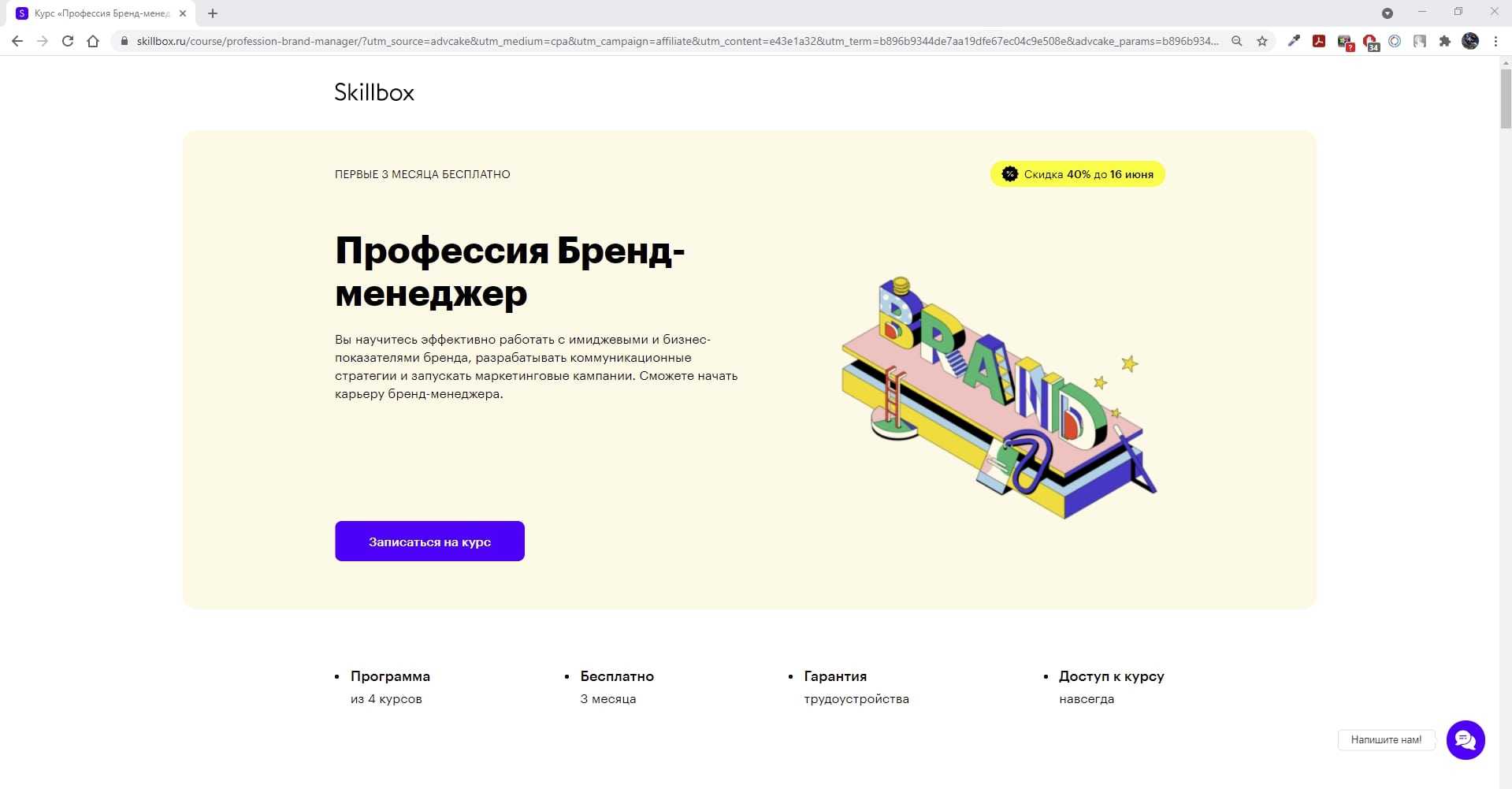Screen dimensions: 1512x789
Task: Bookmark this page with the star icon
Action: click(x=1262, y=41)
